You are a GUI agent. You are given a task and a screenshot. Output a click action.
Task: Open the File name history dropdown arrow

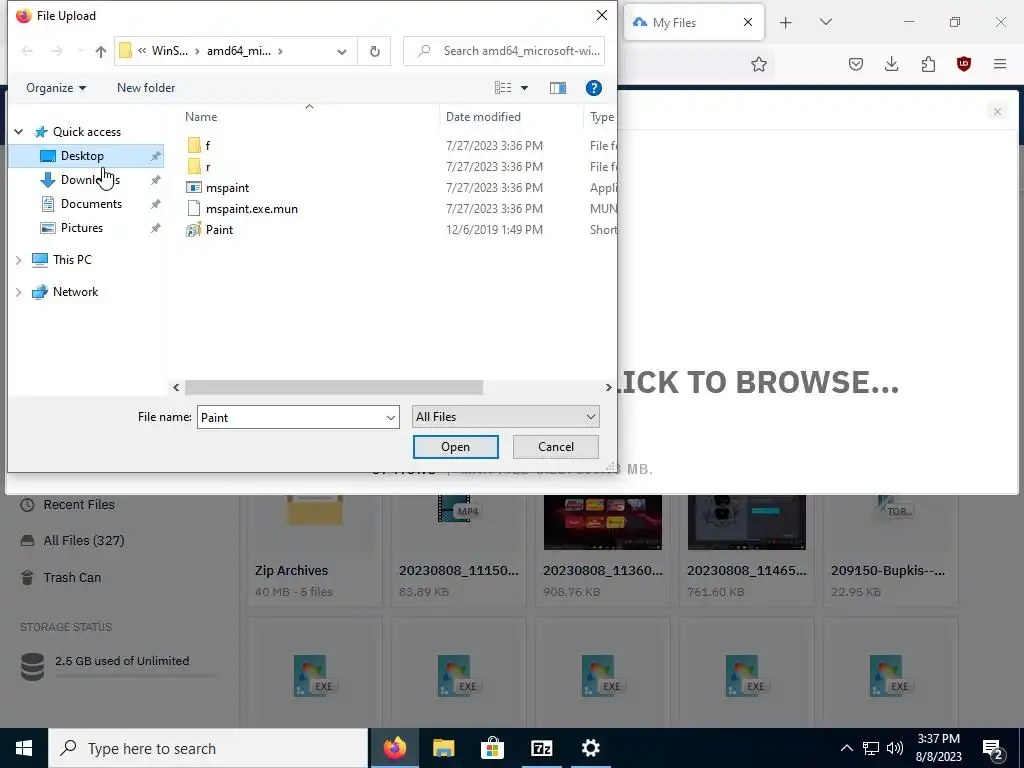tap(391, 417)
